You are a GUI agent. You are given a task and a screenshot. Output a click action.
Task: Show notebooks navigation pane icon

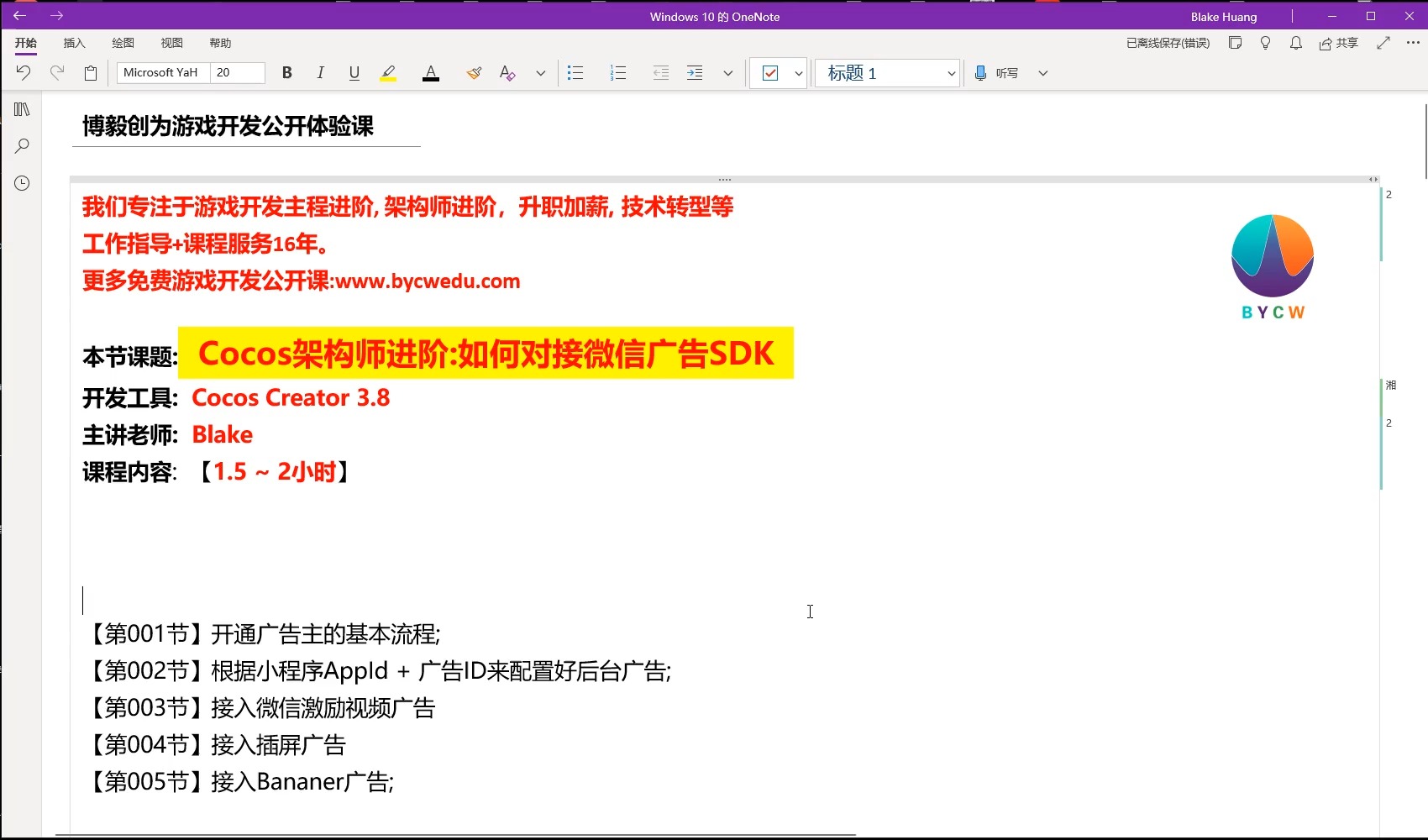(22, 109)
